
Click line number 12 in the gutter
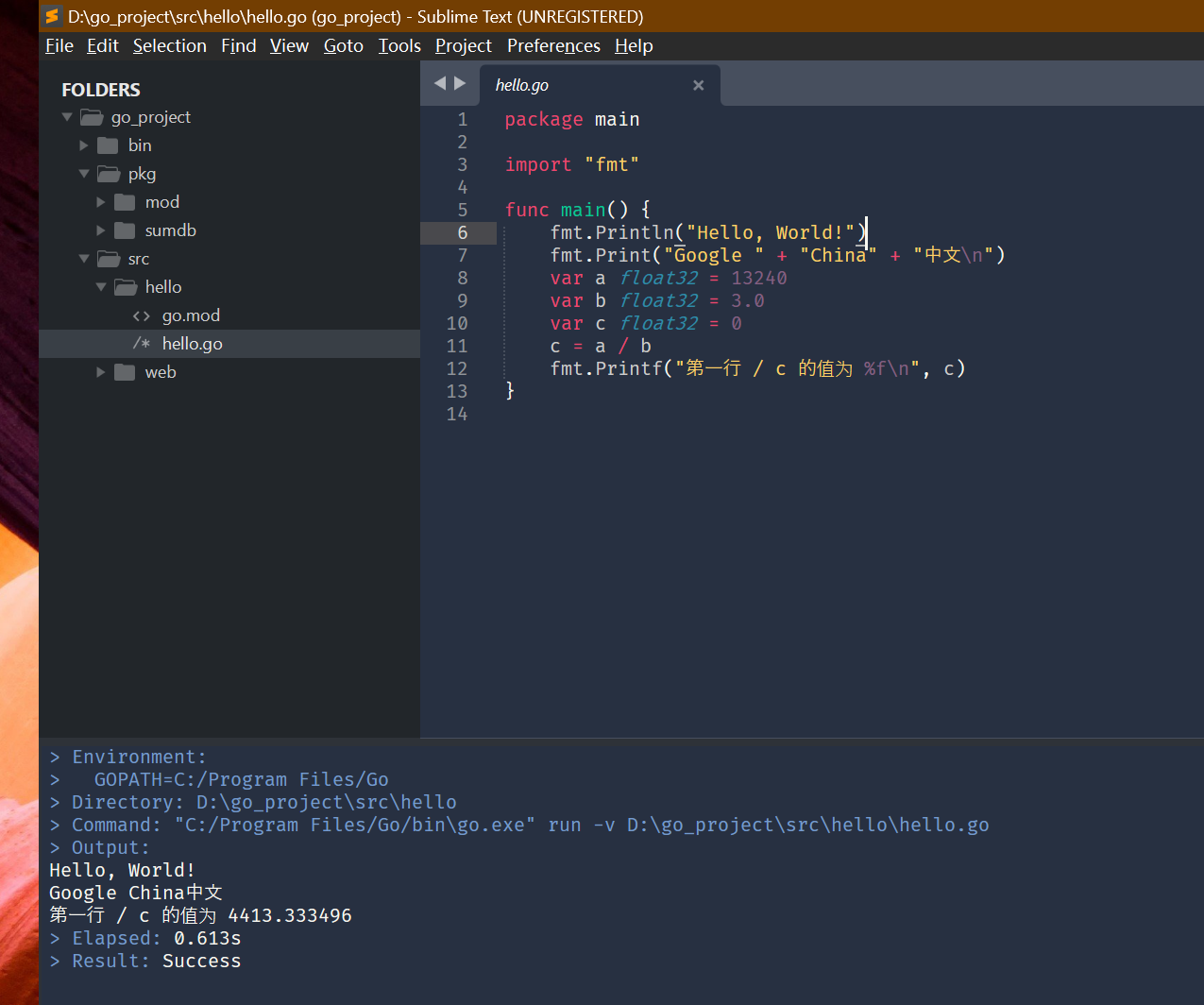pyautogui.click(x=457, y=368)
